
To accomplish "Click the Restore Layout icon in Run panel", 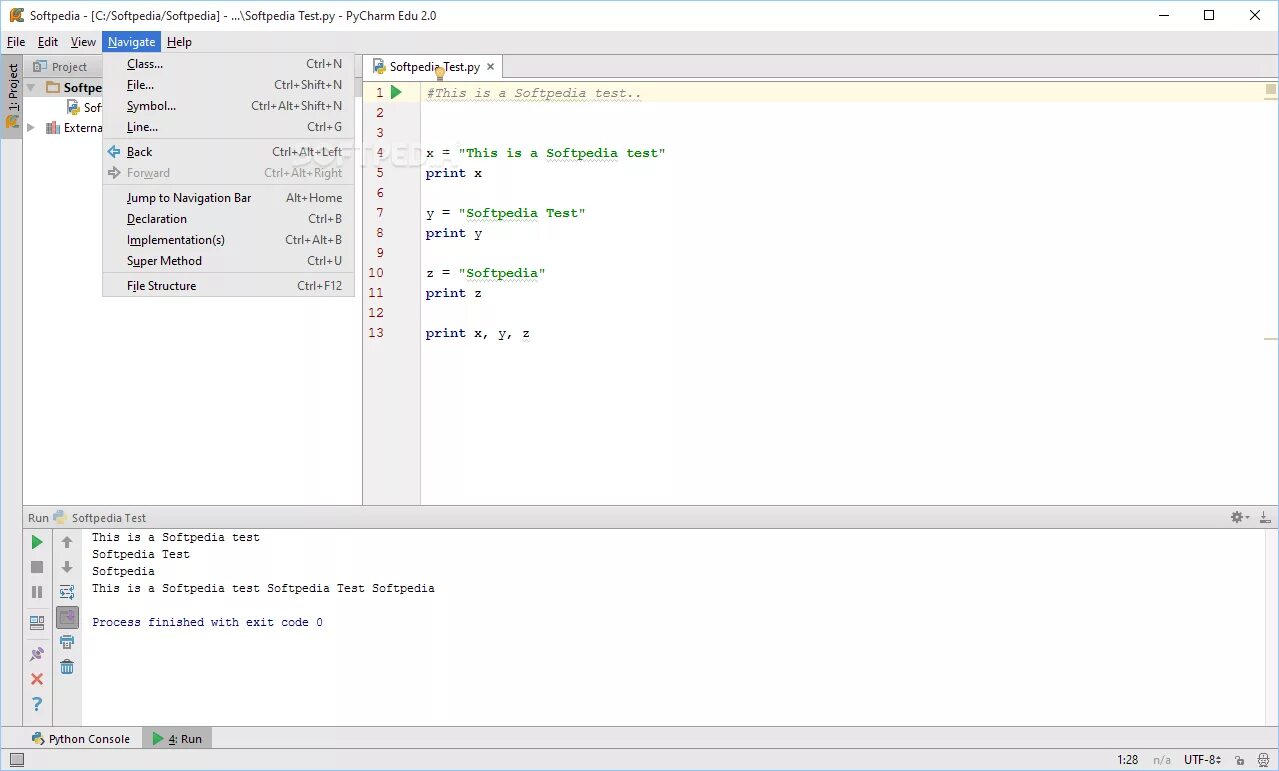I will pyautogui.click(x=37, y=622).
